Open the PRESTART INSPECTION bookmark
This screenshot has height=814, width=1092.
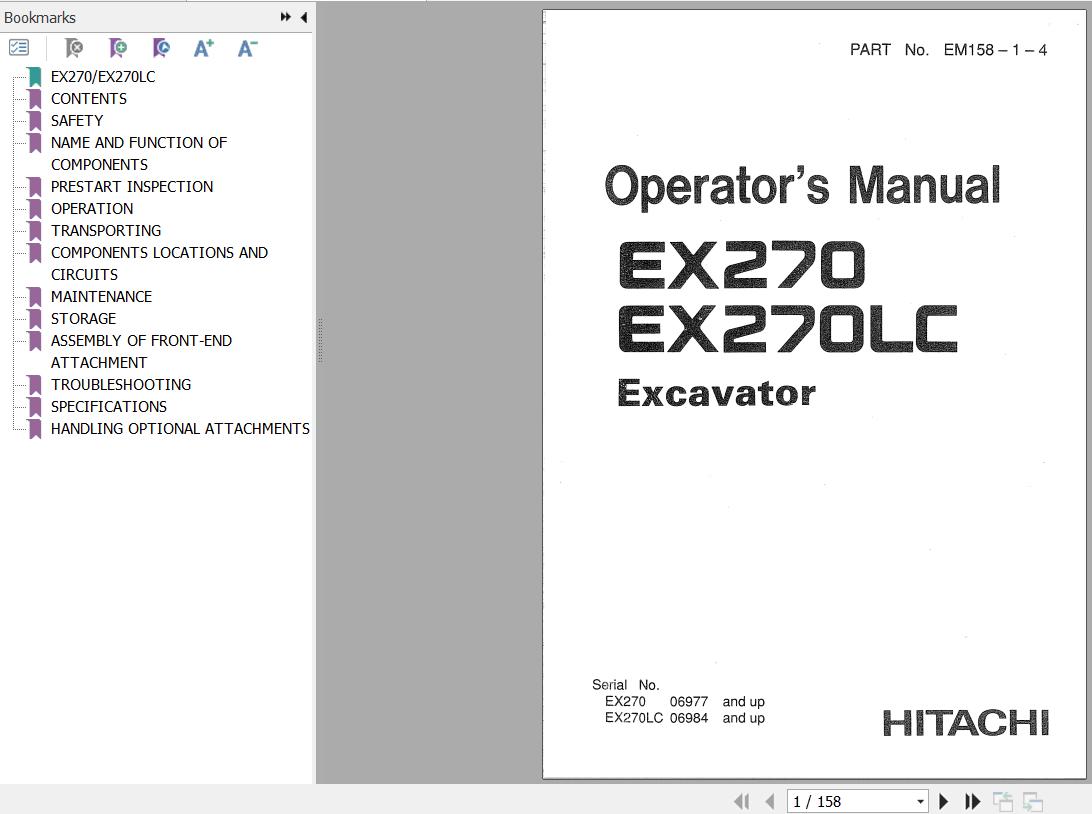click(x=132, y=187)
